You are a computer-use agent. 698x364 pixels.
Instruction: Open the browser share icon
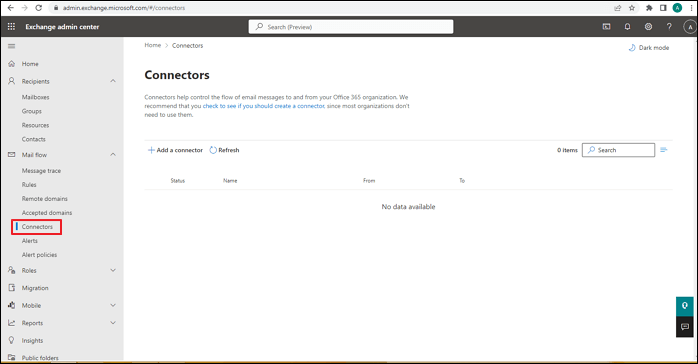[x=618, y=8]
